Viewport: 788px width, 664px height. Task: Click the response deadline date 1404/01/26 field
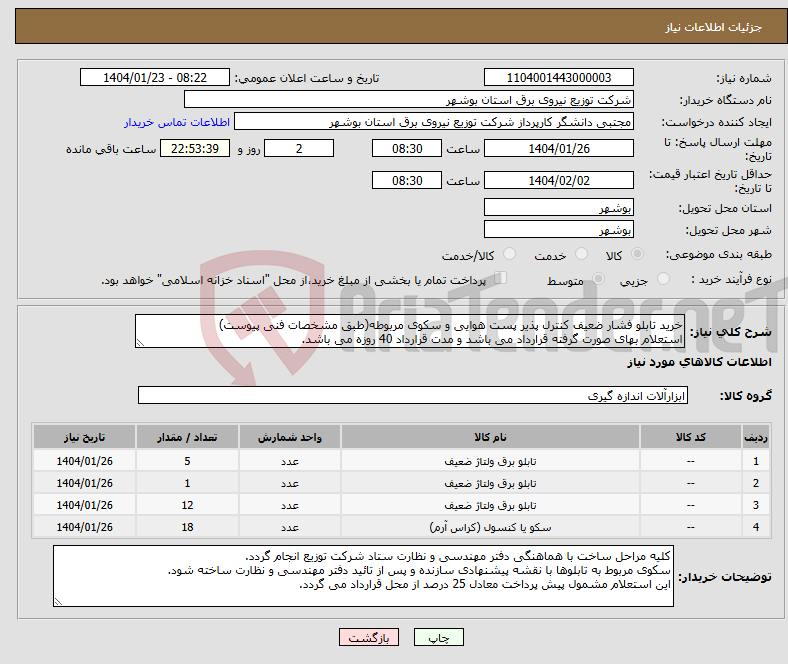coord(559,148)
